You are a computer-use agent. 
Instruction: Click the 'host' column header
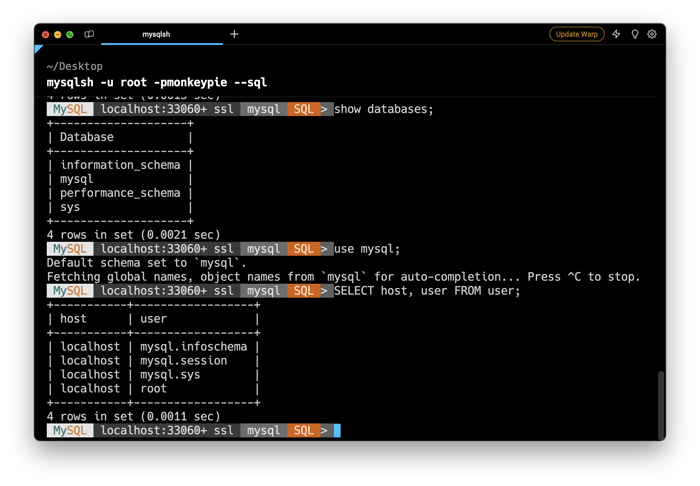(x=73, y=319)
